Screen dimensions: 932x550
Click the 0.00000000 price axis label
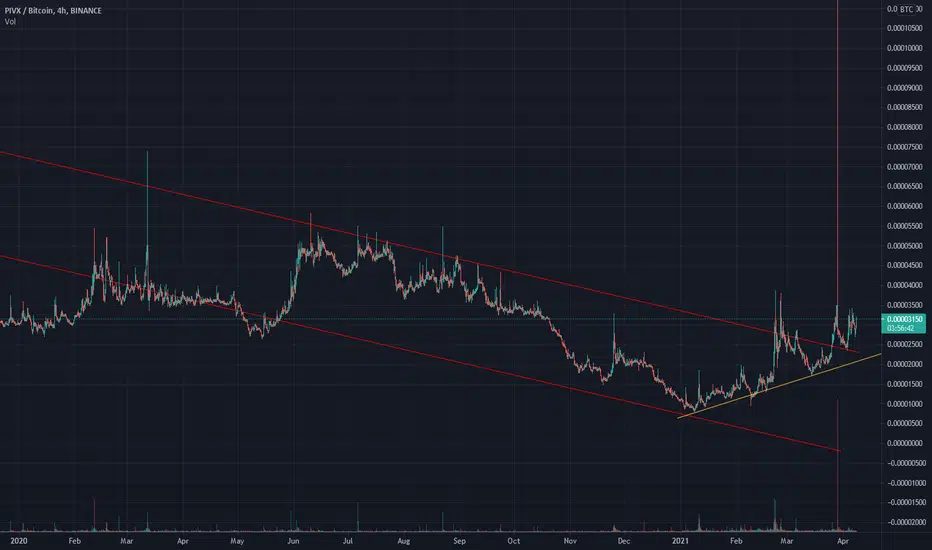(905, 444)
